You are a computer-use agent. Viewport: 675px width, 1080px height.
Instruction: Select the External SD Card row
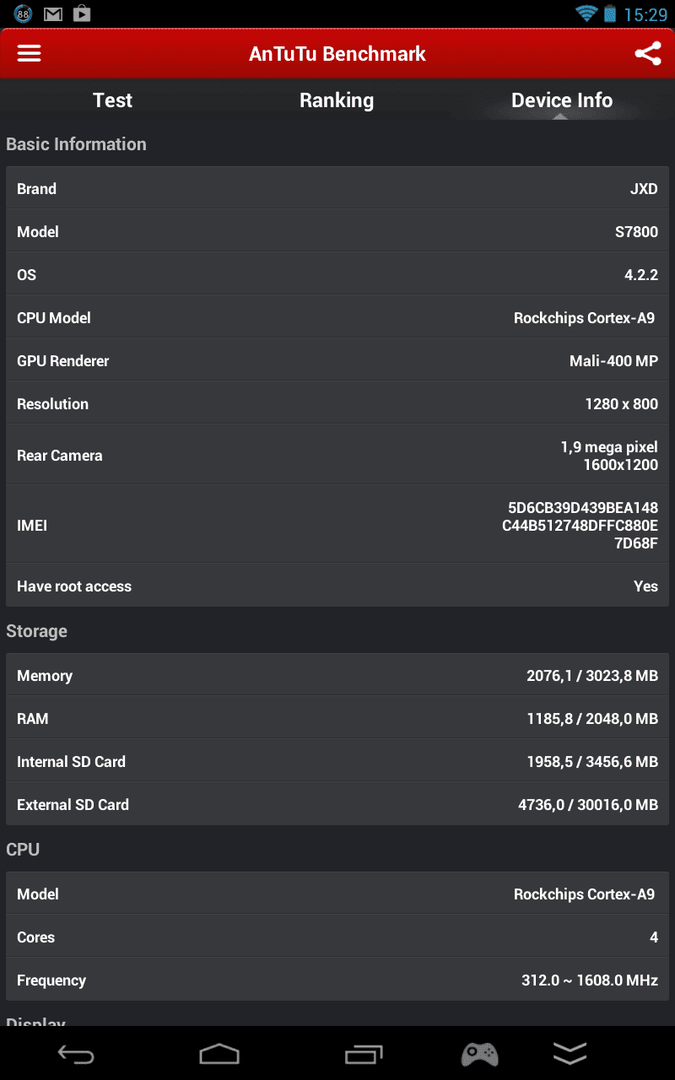click(338, 804)
